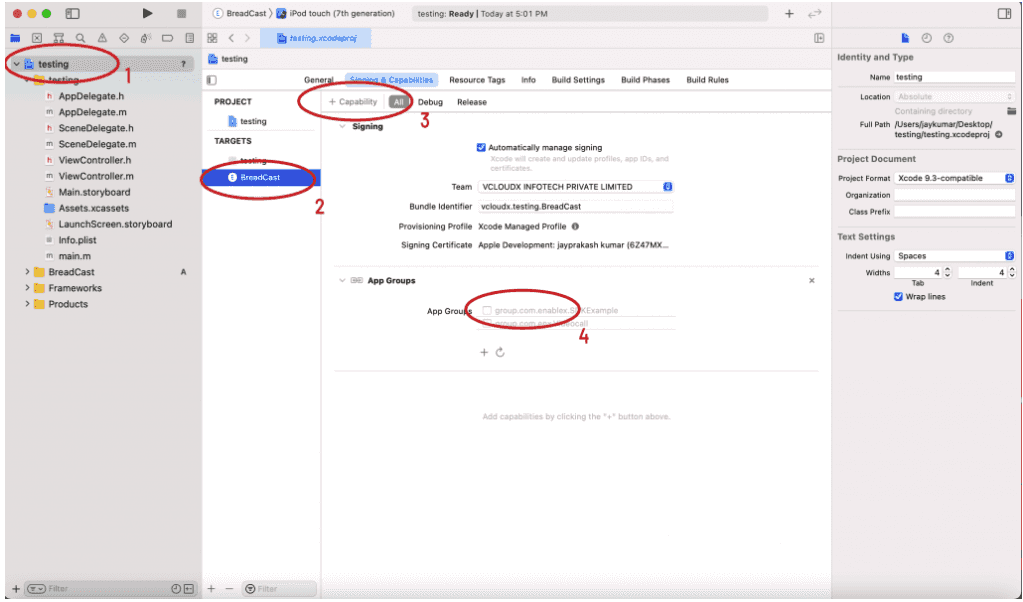This screenshot has height=602, width=1023.
Task: Collapse the testing project in navigator
Action: tap(16, 64)
